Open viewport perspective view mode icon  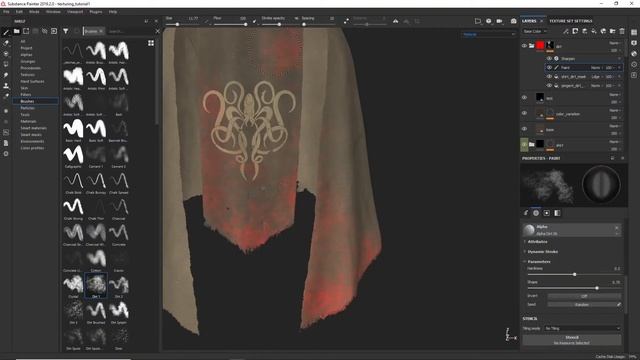[x=478, y=21]
